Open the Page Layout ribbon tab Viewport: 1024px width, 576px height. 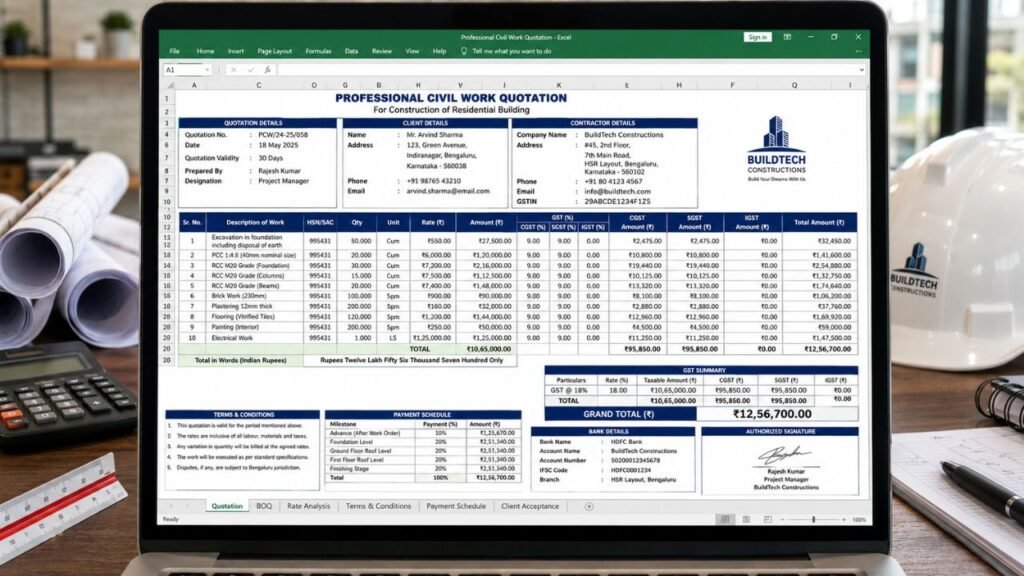[274, 51]
